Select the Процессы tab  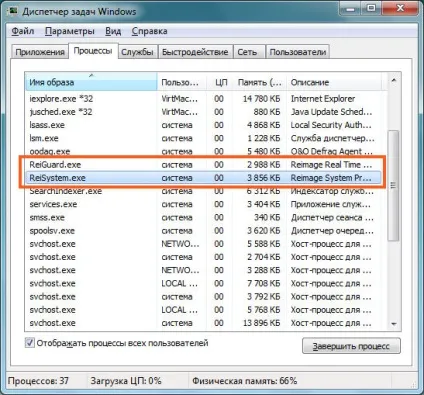tap(93, 51)
